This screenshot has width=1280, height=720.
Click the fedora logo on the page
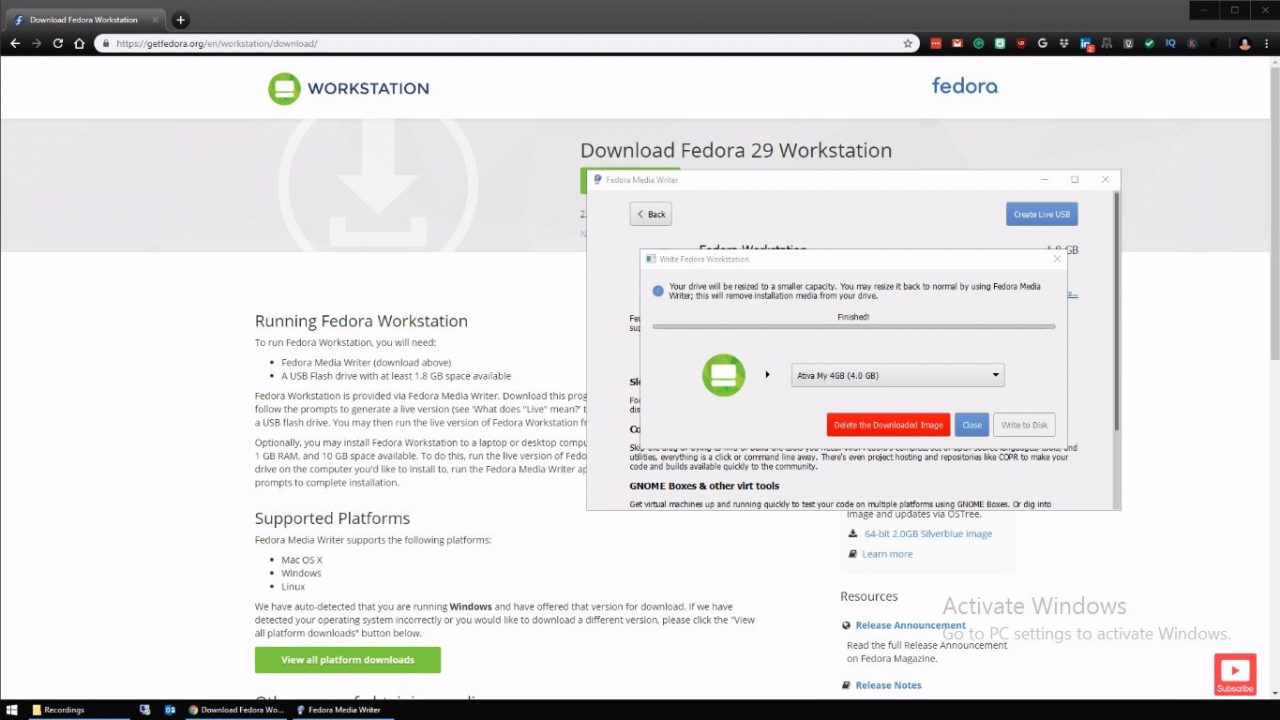click(x=964, y=86)
